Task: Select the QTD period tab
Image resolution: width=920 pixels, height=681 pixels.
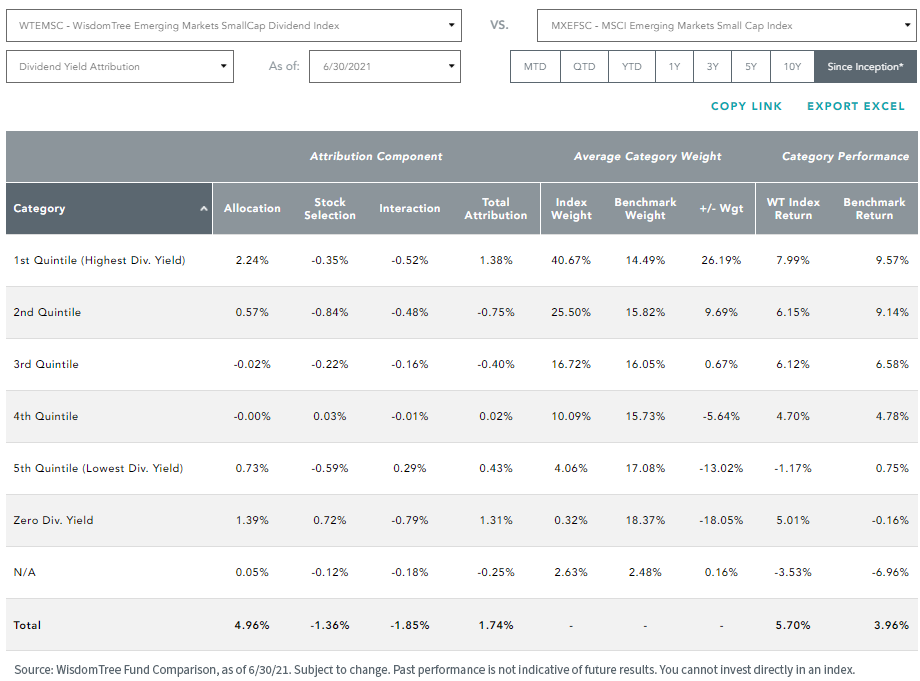Action: (584, 66)
